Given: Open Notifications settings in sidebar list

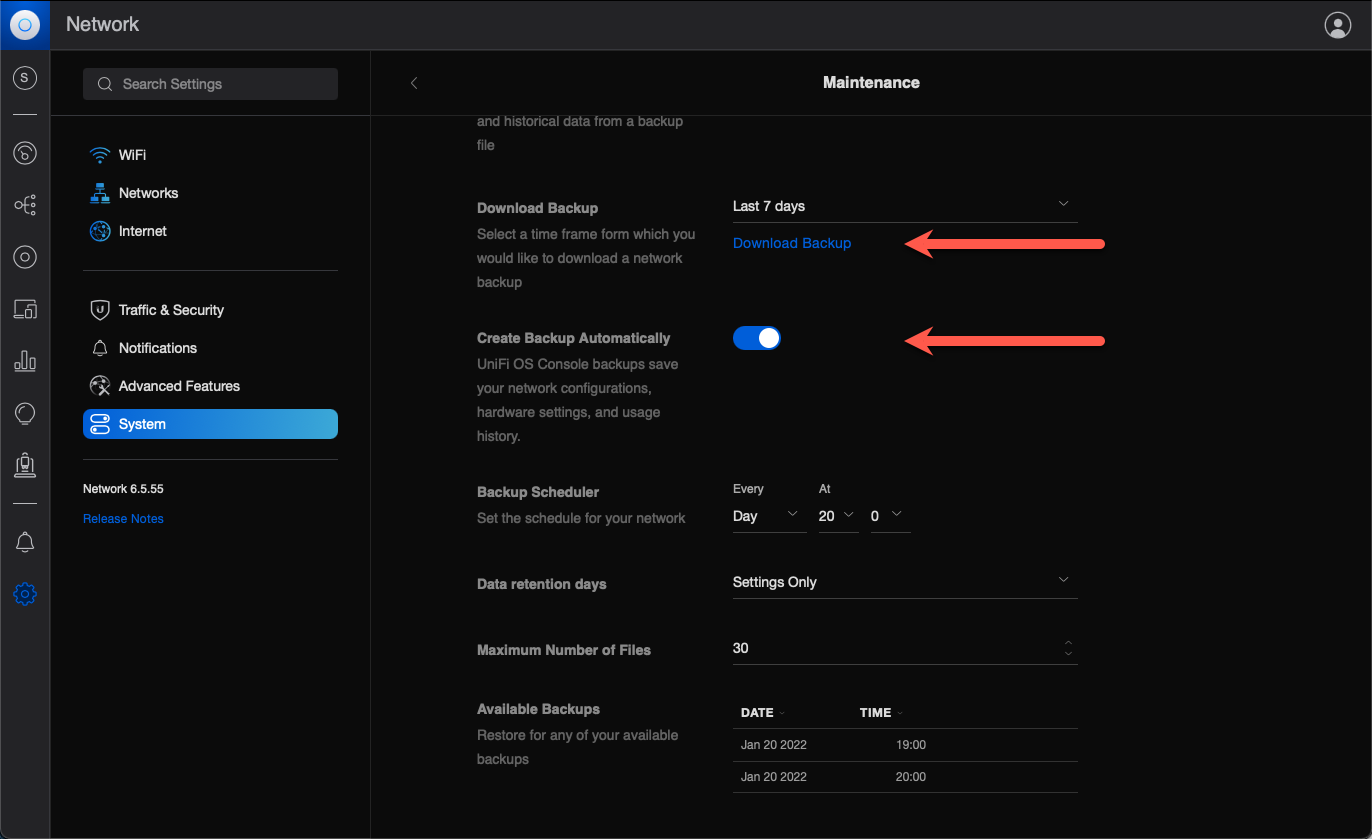Looking at the screenshot, I should (x=210, y=348).
